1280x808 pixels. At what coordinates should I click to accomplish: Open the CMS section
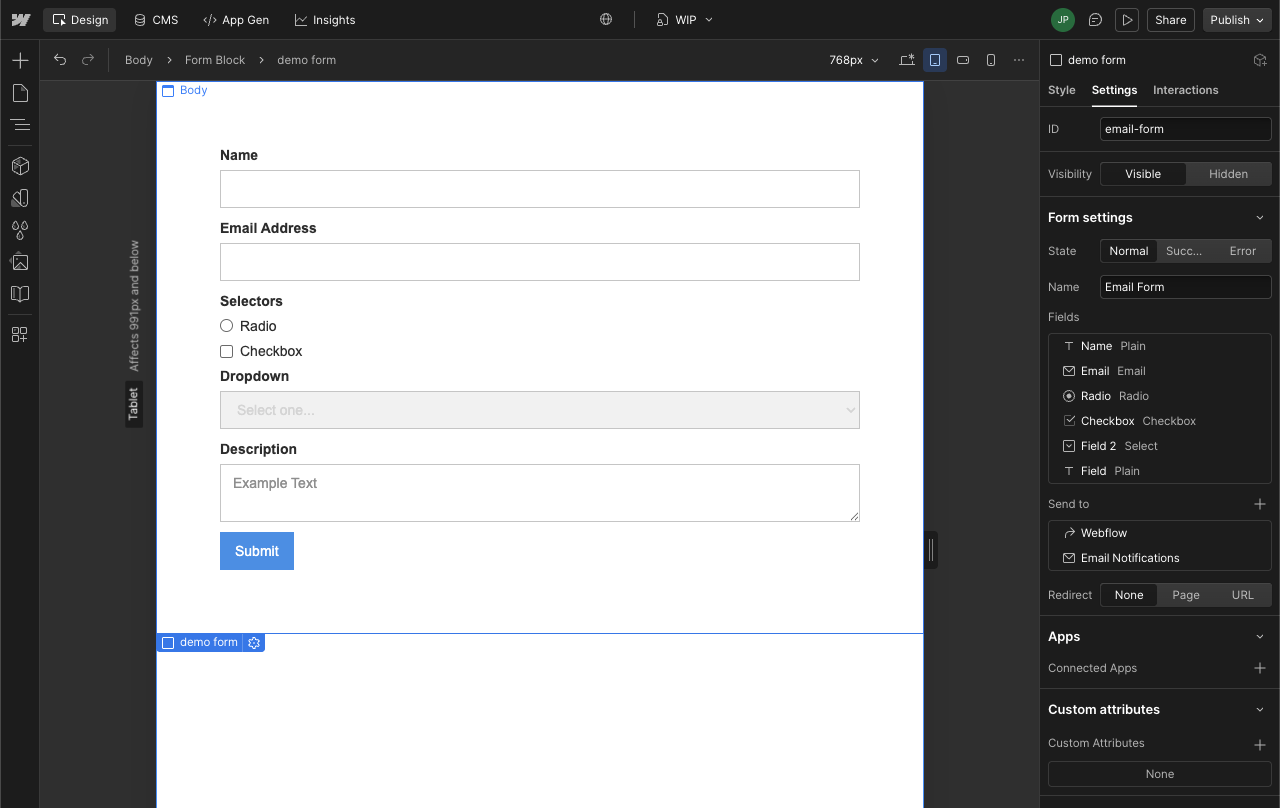click(x=155, y=19)
